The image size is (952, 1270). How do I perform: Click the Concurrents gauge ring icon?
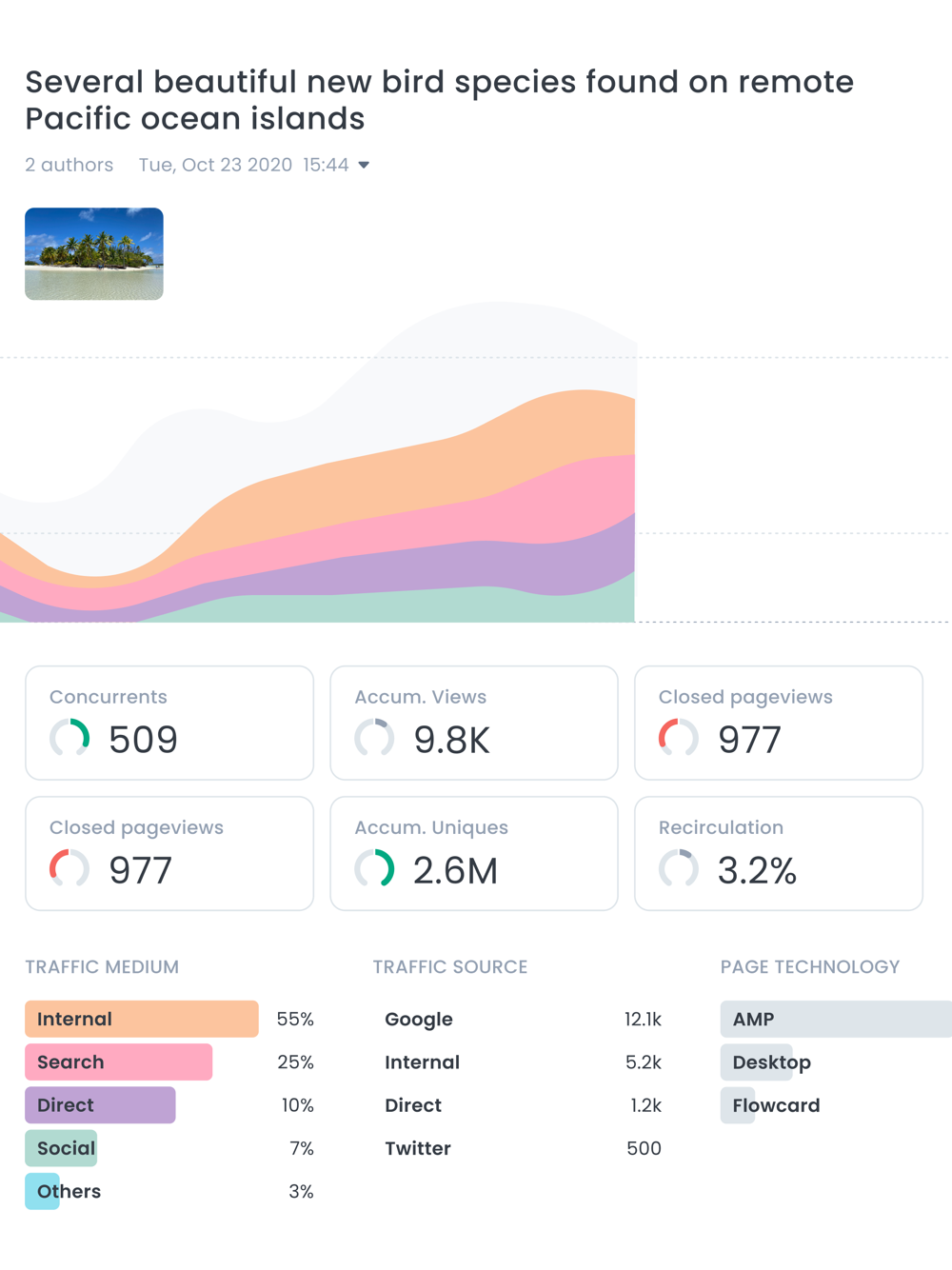[69, 738]
